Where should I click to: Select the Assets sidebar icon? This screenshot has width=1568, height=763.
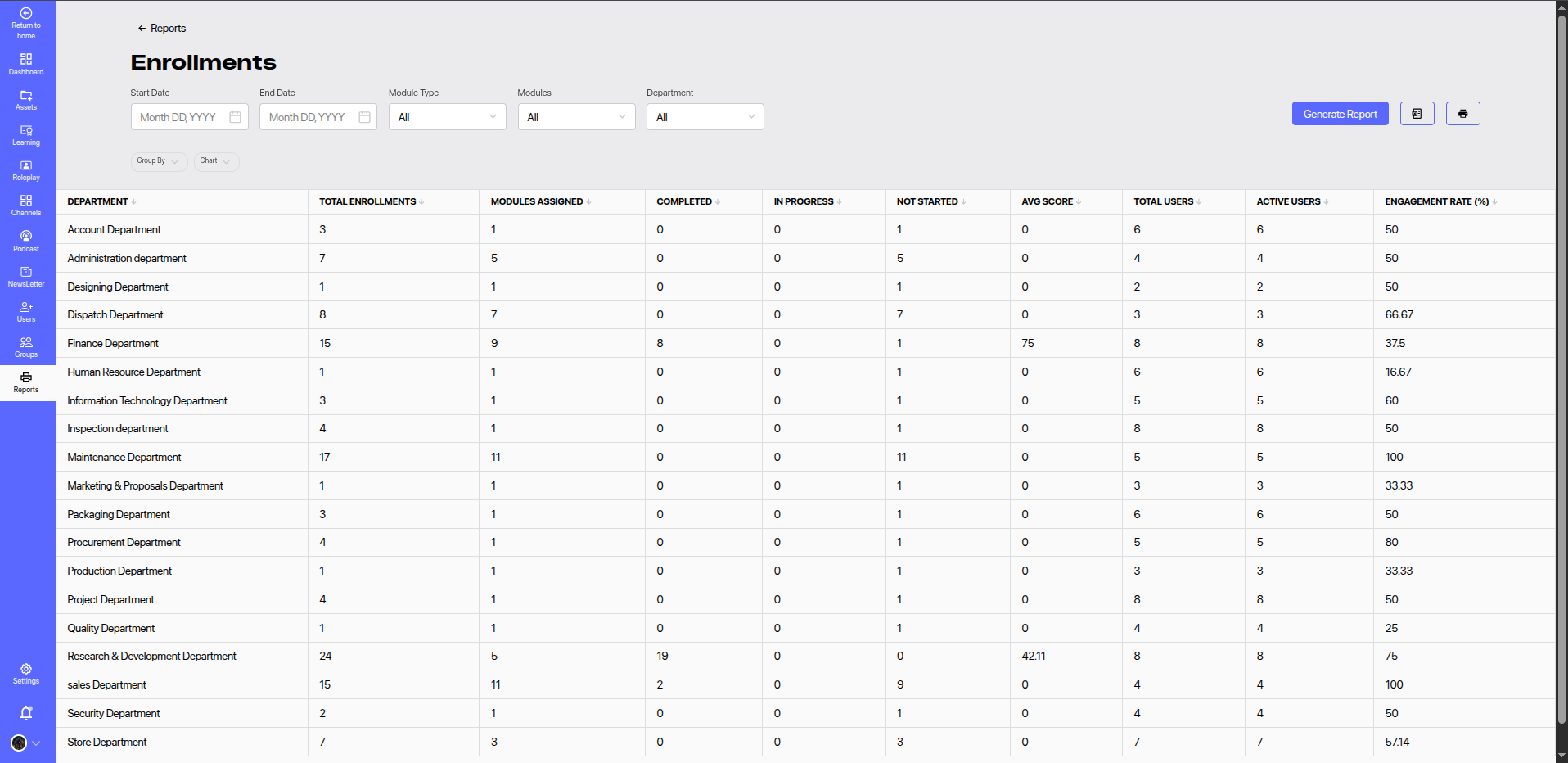point(26,99)
